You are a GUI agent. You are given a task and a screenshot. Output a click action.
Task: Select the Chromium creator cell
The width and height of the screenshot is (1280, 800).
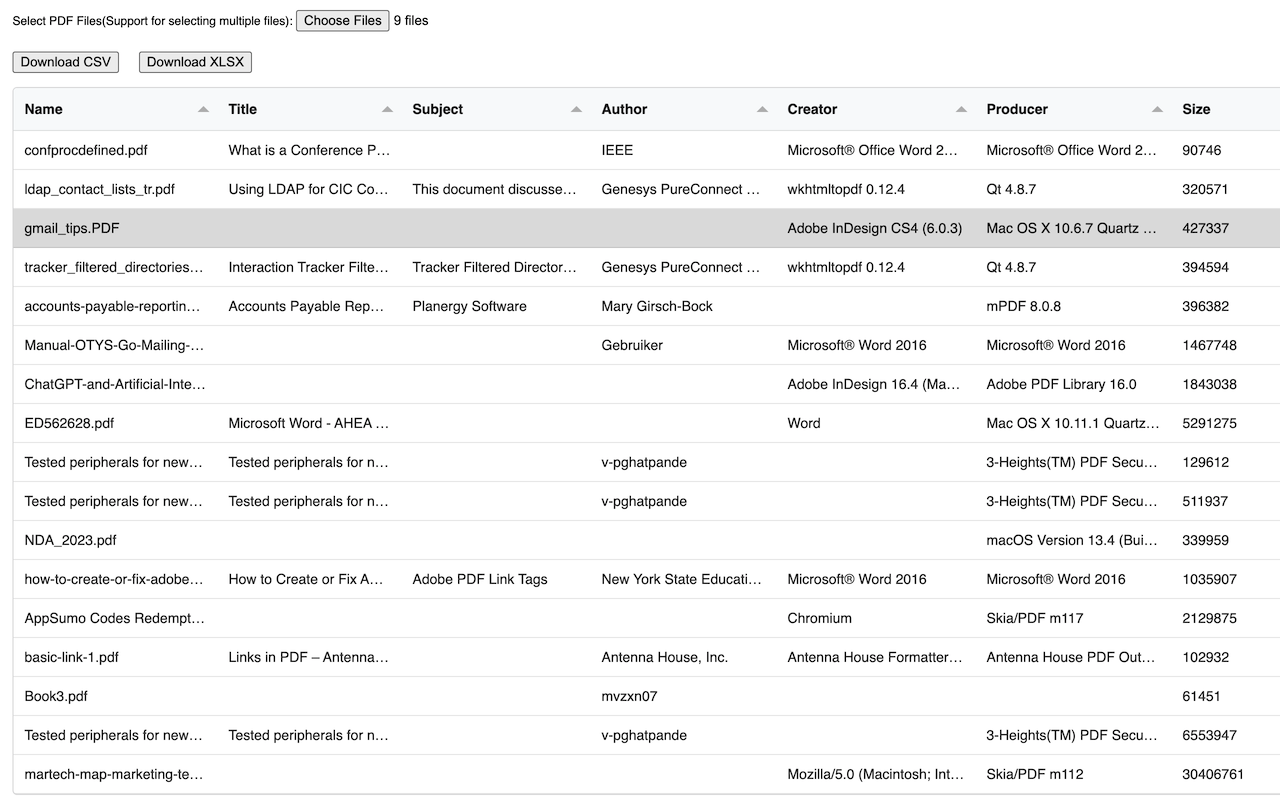[x=820, y=618]
